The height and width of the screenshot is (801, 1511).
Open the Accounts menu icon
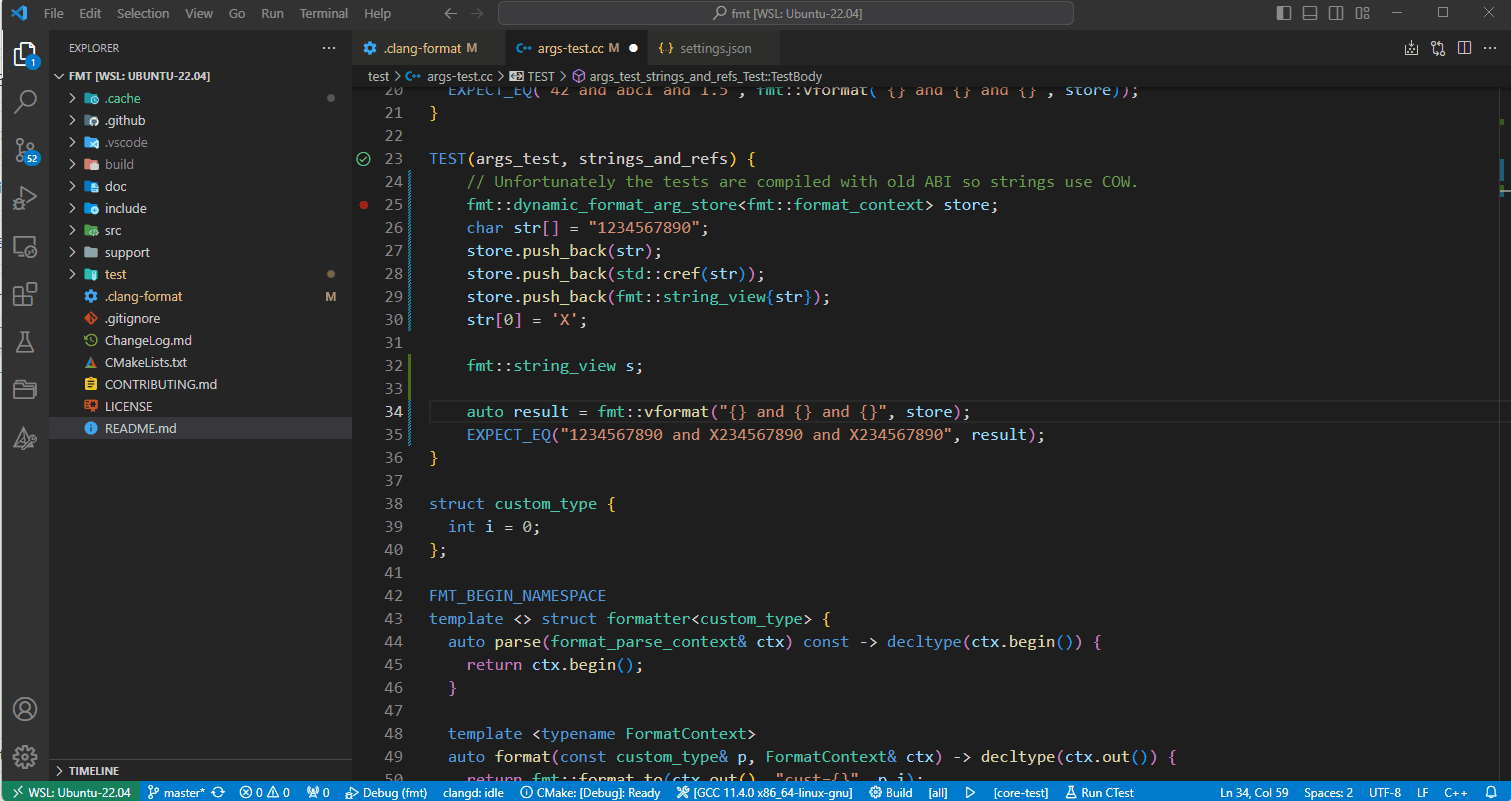(25, 709)
